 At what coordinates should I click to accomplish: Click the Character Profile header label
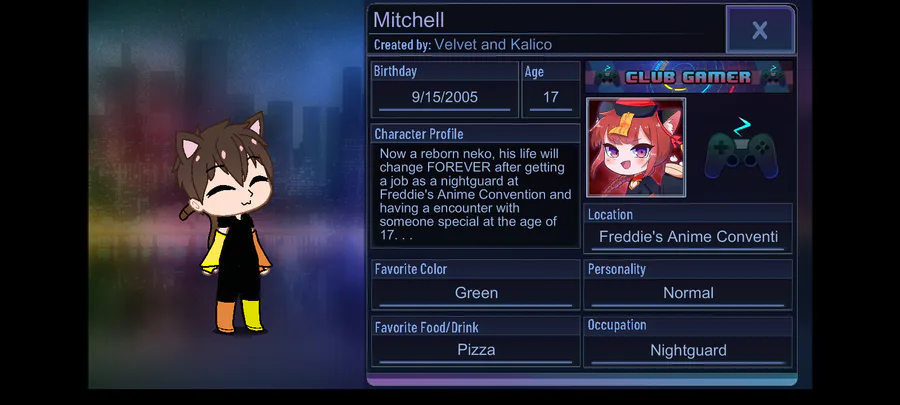coord(419,134)
